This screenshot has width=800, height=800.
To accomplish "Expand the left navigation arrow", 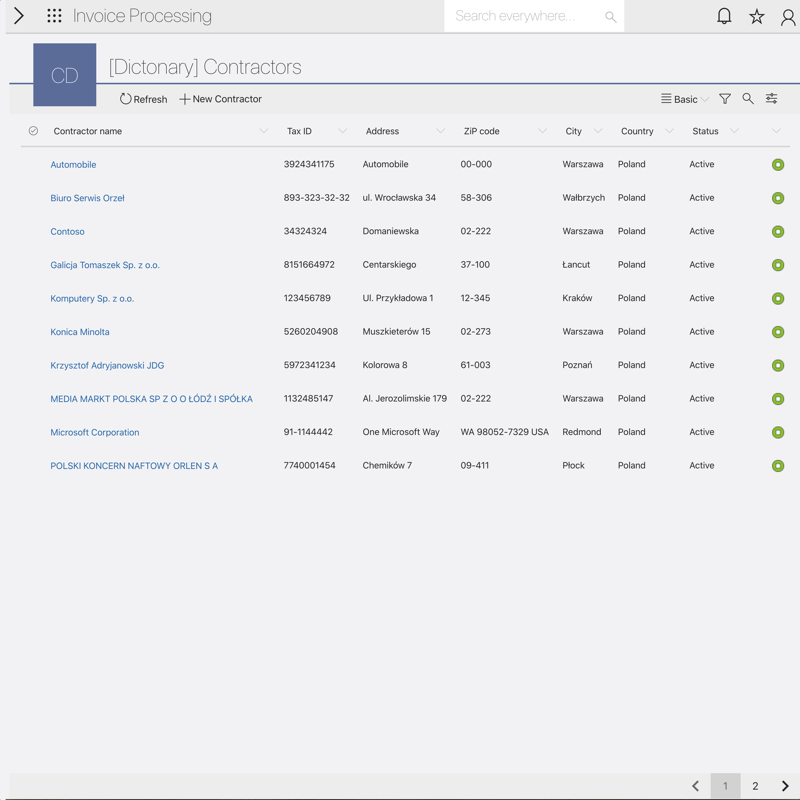I will [x=18, y=16].
